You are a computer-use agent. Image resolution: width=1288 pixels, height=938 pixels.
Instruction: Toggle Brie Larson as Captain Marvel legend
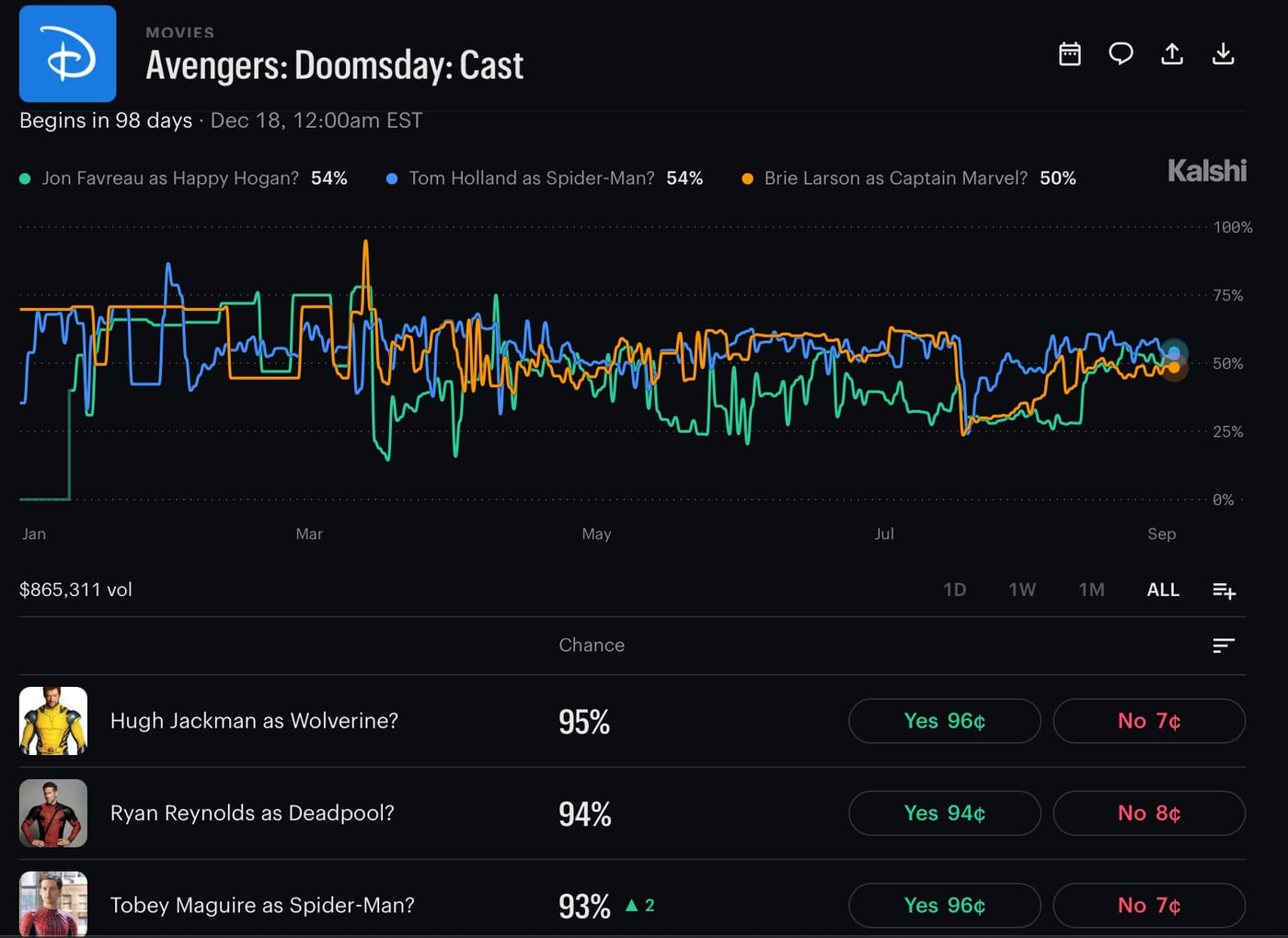click(x=909, y=178)
